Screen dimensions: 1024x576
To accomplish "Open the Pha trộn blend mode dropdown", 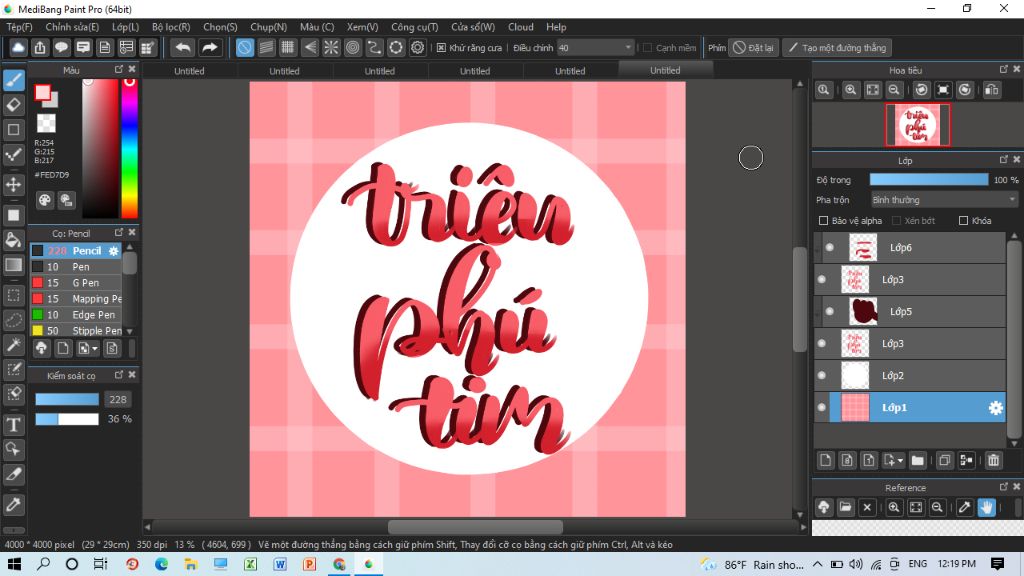I will (944, 200).
